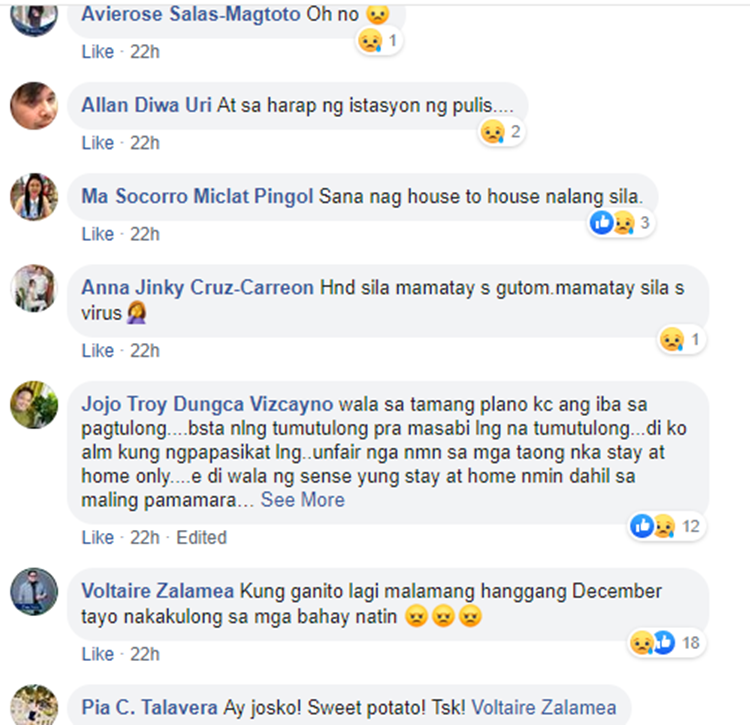
Task: View sad reactions on Allan Diwa Uri's comment
Action: [502, 132]
